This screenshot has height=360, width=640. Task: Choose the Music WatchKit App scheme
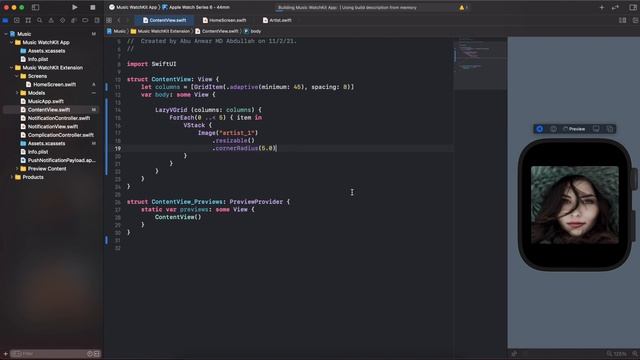[x=133, y=7]
